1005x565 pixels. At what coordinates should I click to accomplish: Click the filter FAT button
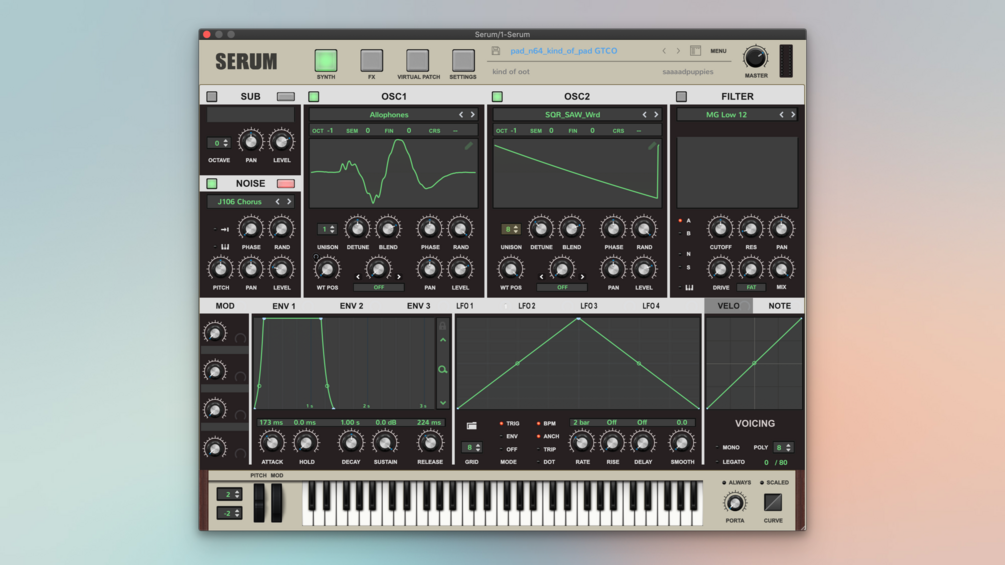[751, 288]
